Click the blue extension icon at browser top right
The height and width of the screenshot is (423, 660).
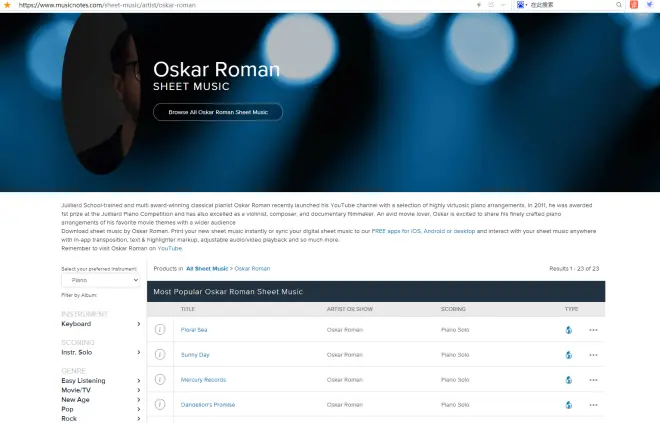click(649, 5)
